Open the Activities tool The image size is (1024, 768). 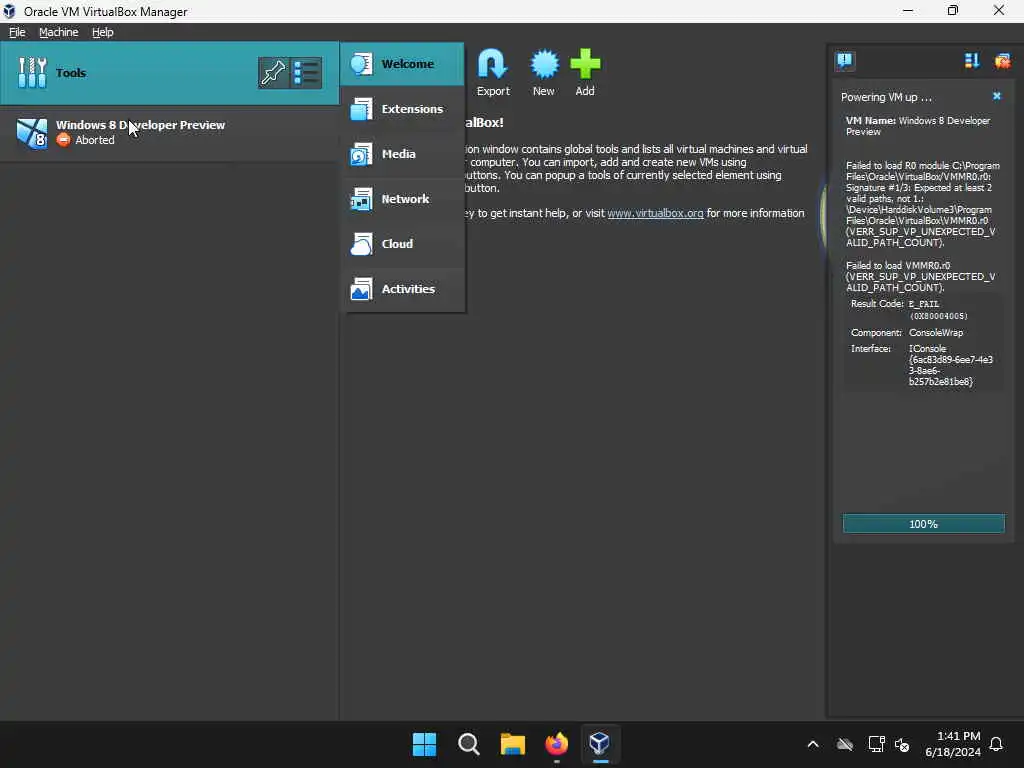point(402,289)
